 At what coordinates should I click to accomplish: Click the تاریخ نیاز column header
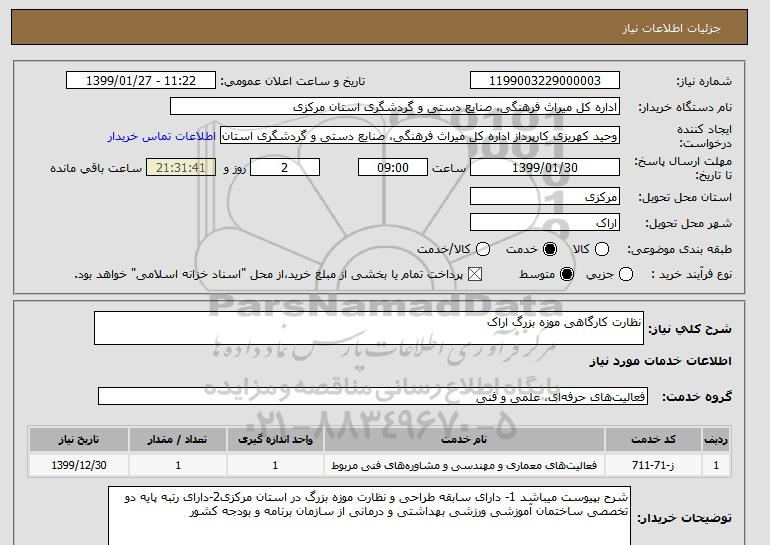[x=79, y=439]
